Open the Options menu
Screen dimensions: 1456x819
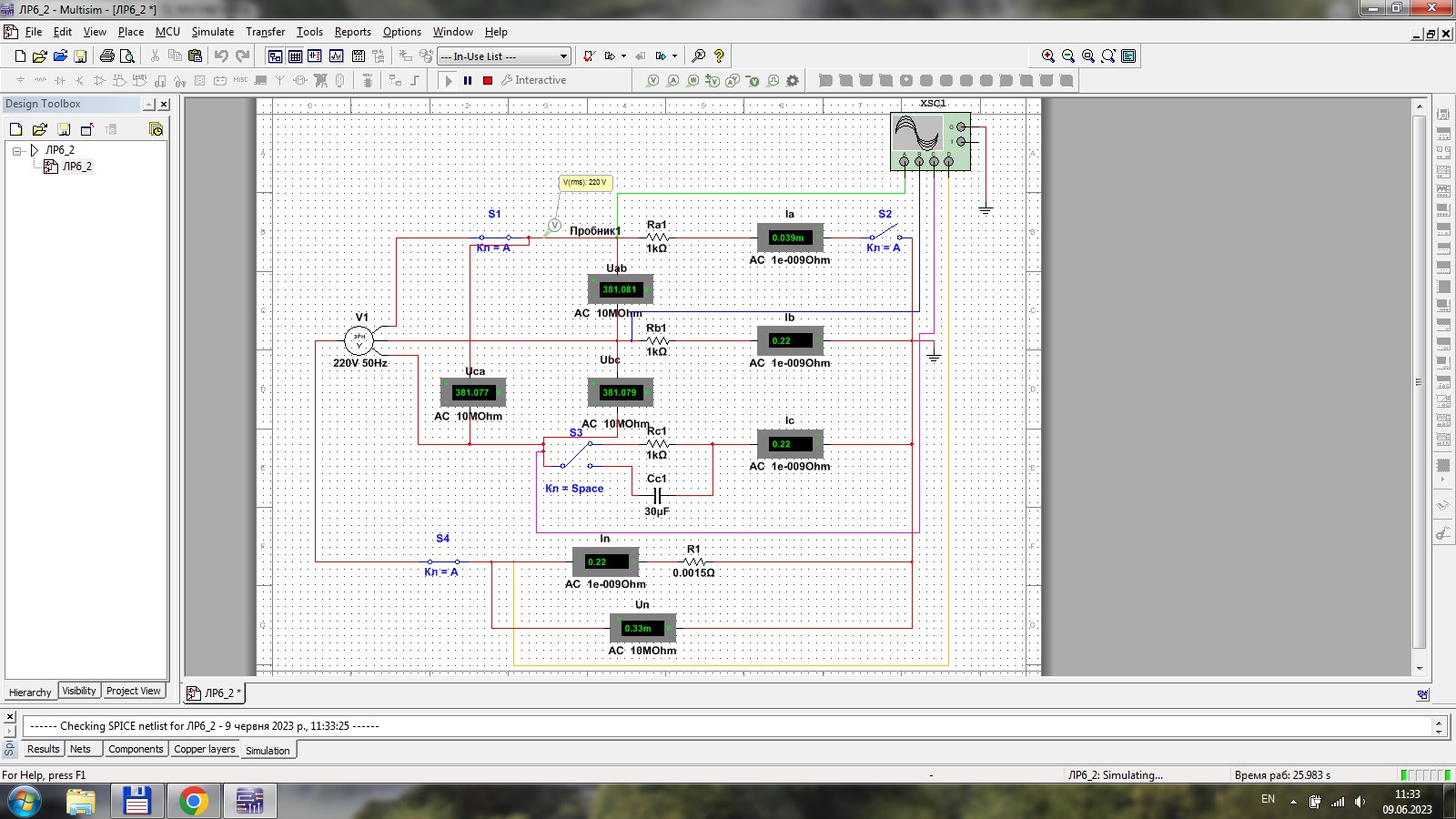coord(401,32)
